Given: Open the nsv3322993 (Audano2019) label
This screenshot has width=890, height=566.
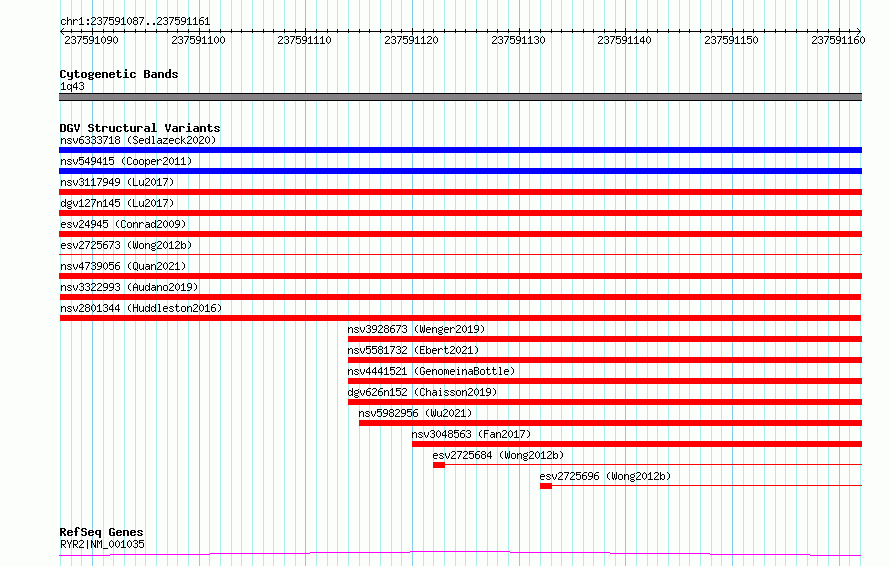Looking at the screenshot, I should point(129,287).
